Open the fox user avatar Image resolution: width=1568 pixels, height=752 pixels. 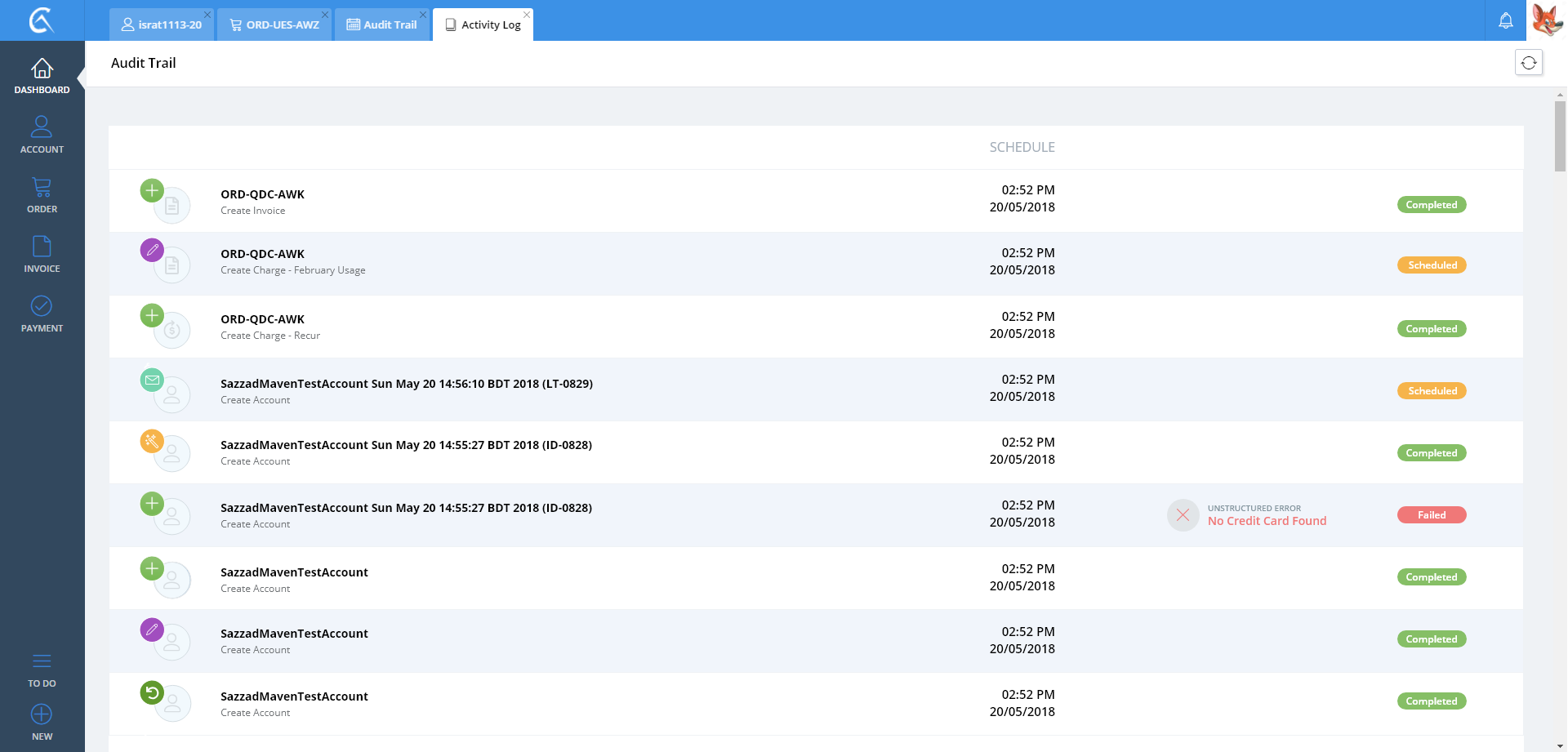(1547, 20)
